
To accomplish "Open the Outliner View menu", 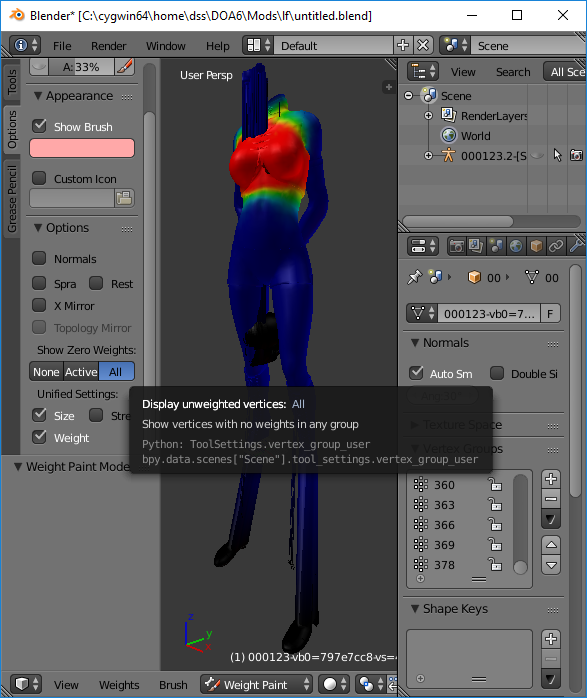I will pyautogui.click(x=463, y=72).
